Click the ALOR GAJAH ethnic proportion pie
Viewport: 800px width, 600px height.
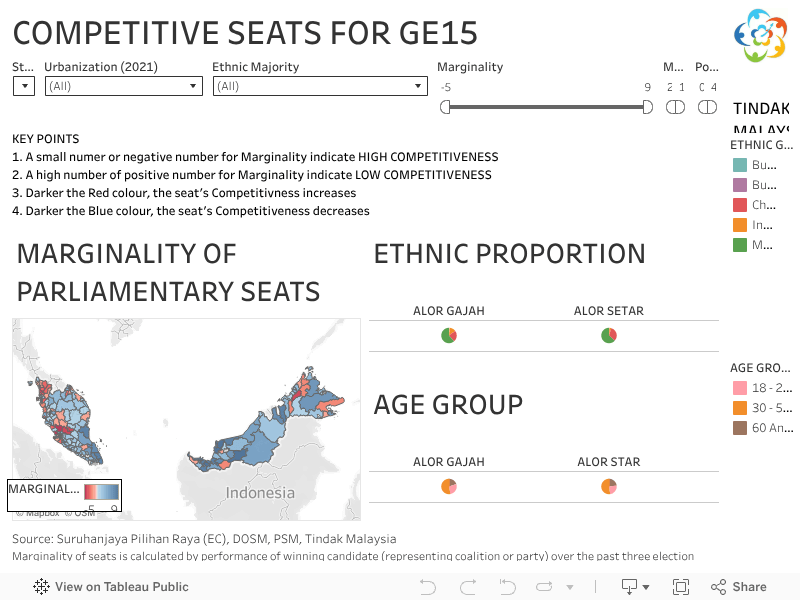[448, 335]
